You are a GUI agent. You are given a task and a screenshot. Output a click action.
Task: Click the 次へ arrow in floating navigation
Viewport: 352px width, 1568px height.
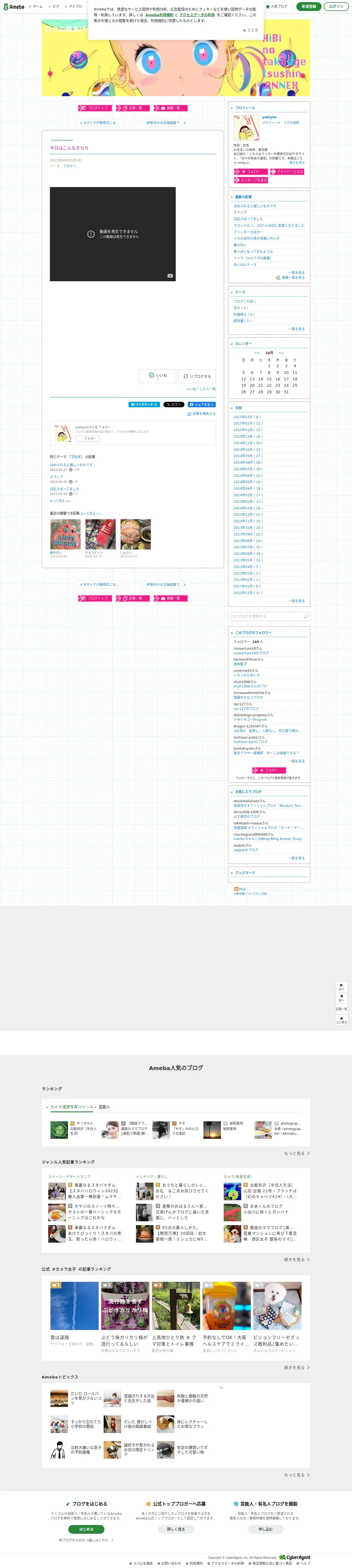[x=342, y=987]
